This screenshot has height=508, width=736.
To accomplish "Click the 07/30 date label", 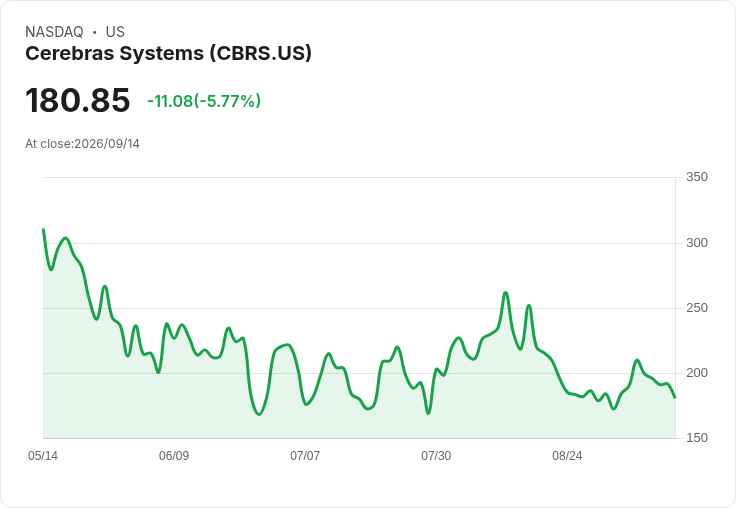I will pyautogui.click(x=436, y=456).
